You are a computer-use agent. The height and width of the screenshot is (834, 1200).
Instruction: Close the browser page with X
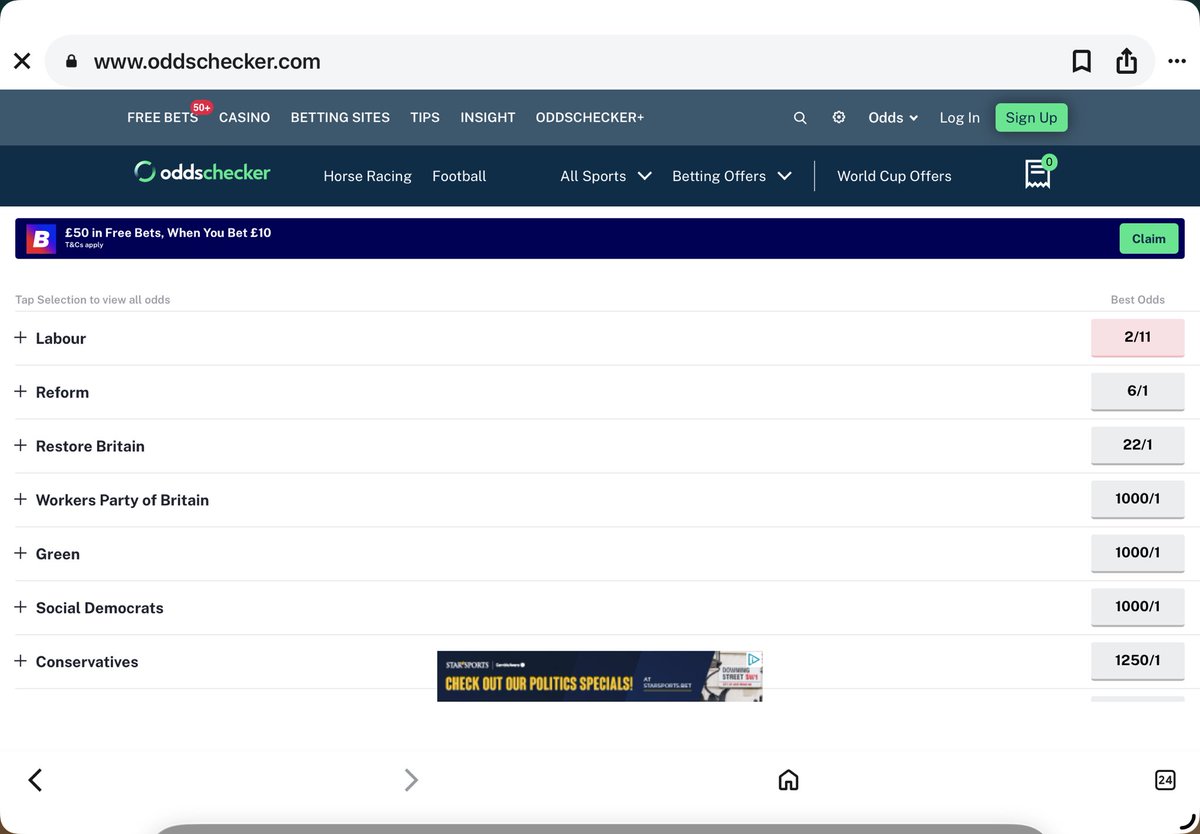coord(22,61)
